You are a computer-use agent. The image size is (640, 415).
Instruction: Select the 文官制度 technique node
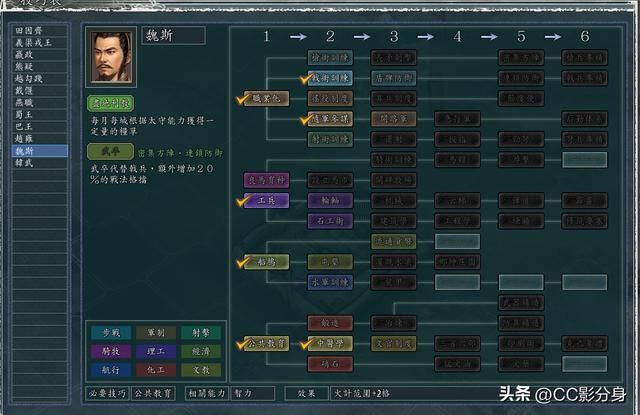coord(393,343)
